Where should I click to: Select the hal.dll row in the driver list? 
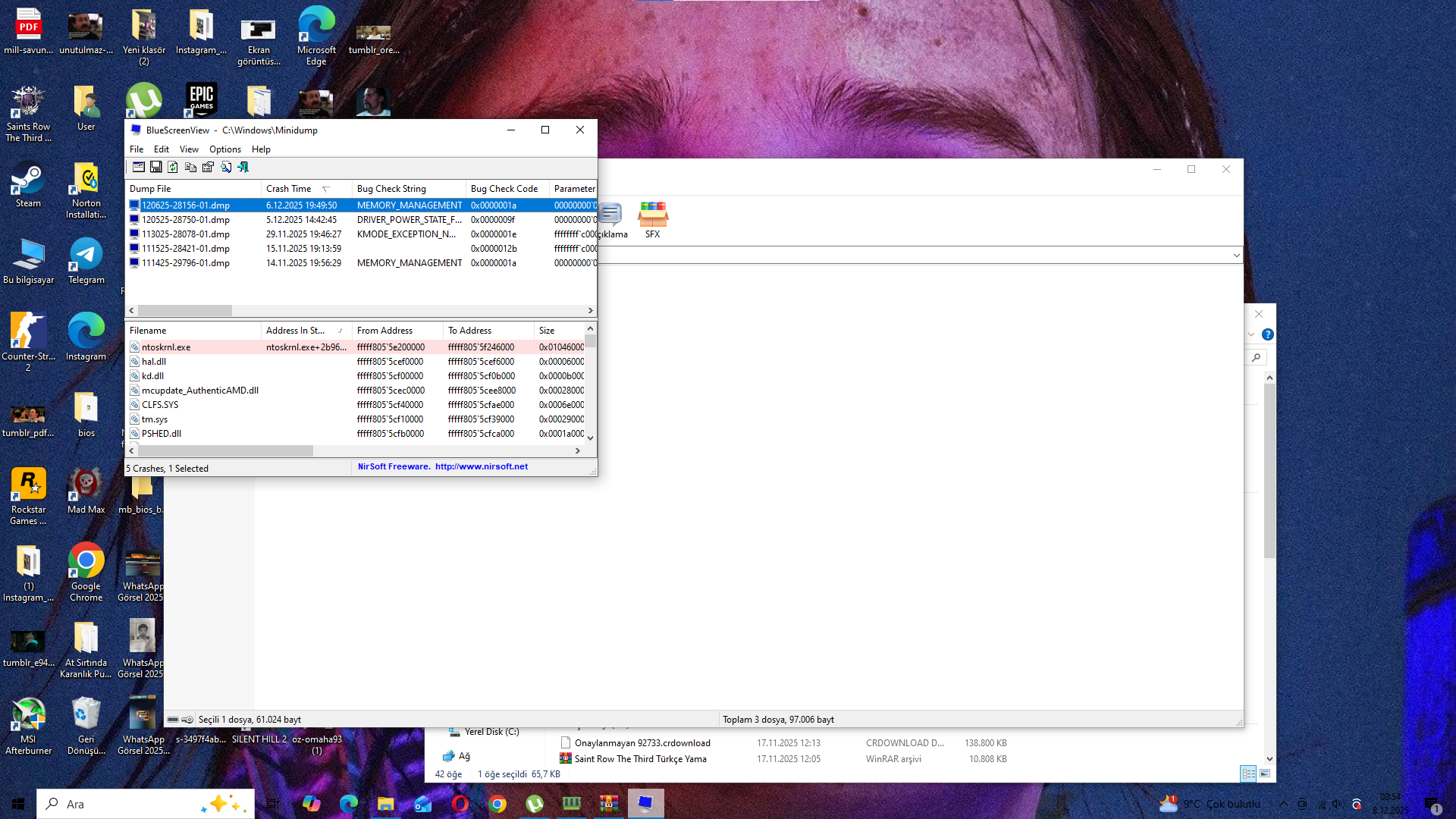click(154, 362)
